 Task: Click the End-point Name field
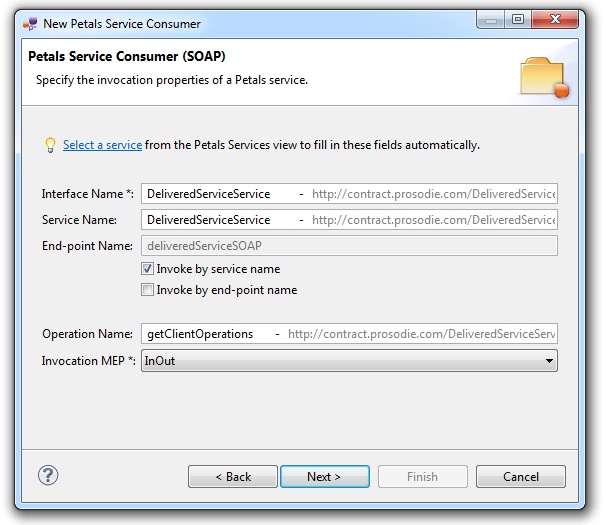(x=350, y=245)
